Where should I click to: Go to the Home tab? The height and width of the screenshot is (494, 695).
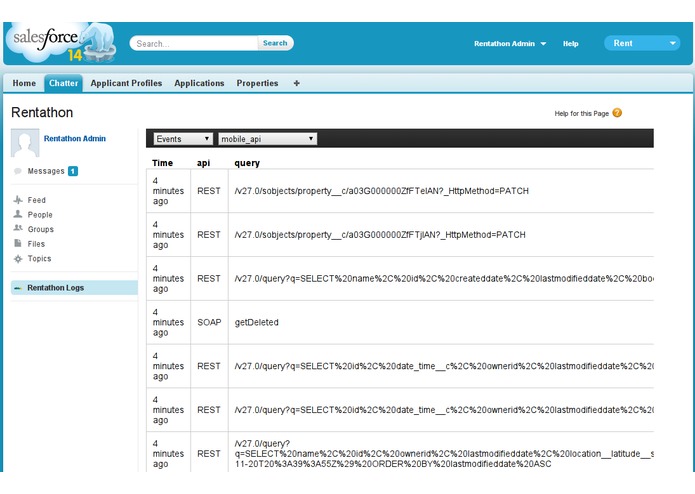point(24,83)
